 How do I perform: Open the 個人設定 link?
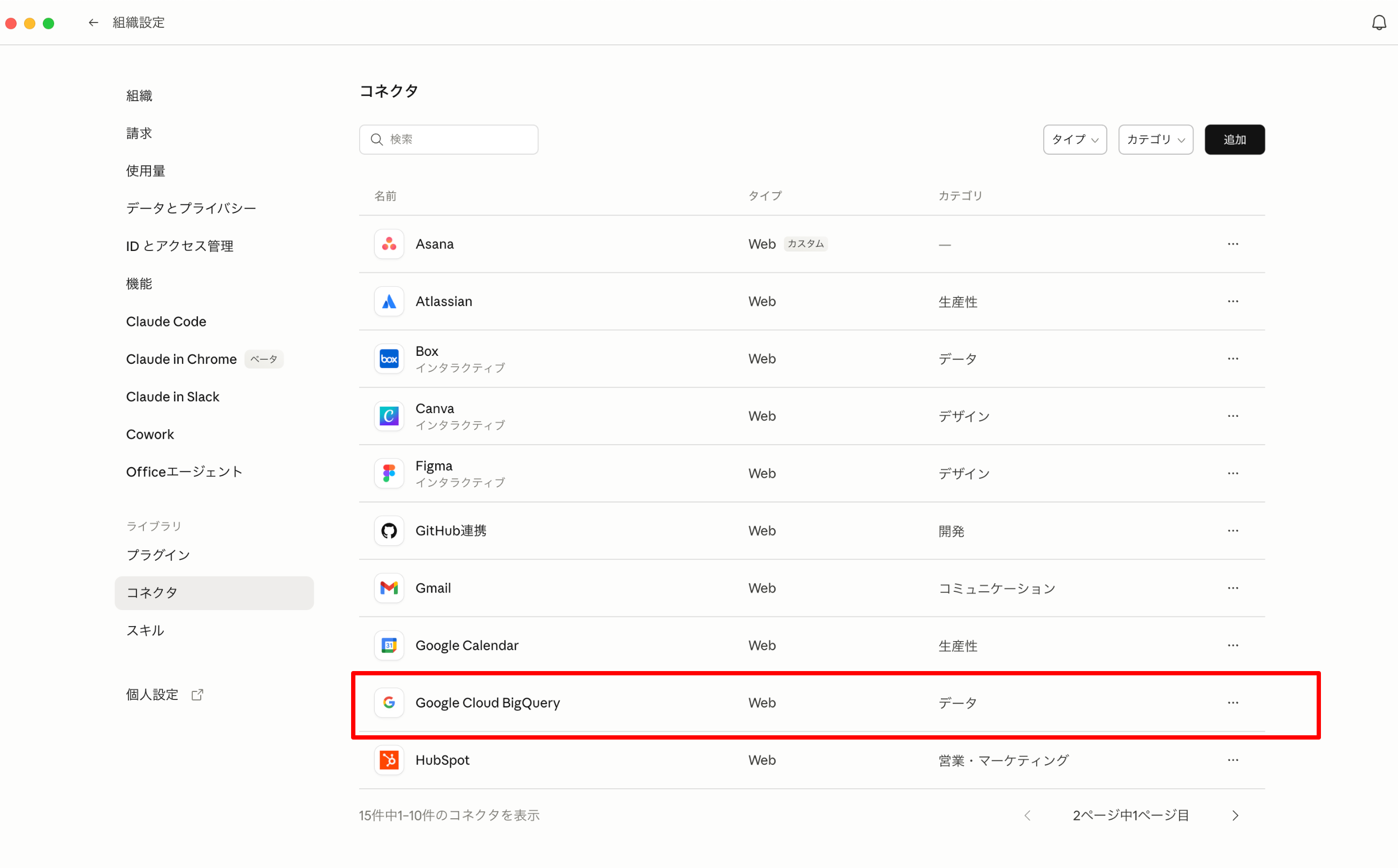[152, 695]
